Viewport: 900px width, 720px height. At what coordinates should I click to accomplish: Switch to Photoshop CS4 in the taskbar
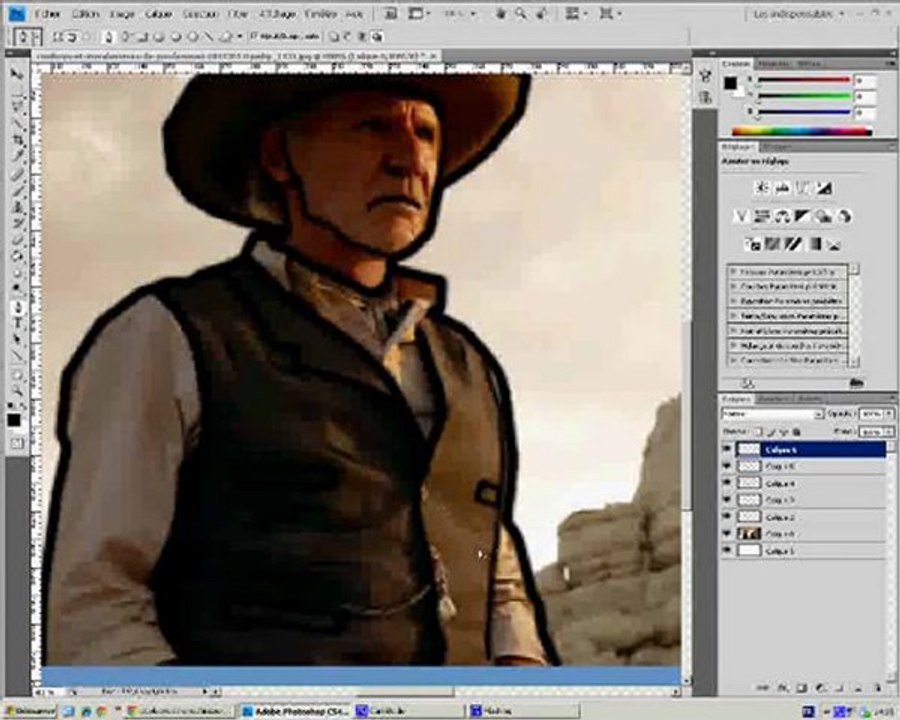click(296, 711)
